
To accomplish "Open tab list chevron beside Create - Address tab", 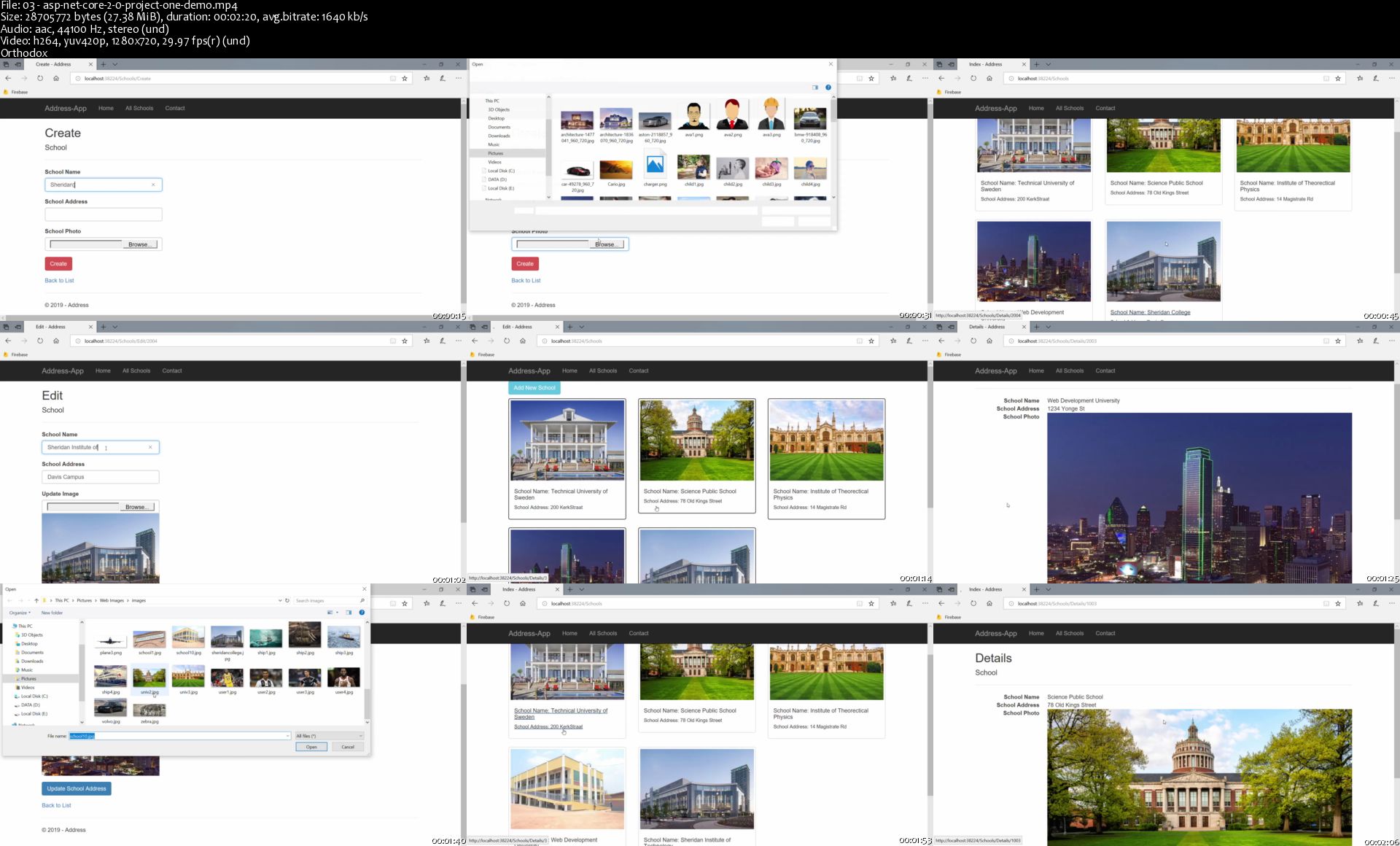I will pos(114,64).
